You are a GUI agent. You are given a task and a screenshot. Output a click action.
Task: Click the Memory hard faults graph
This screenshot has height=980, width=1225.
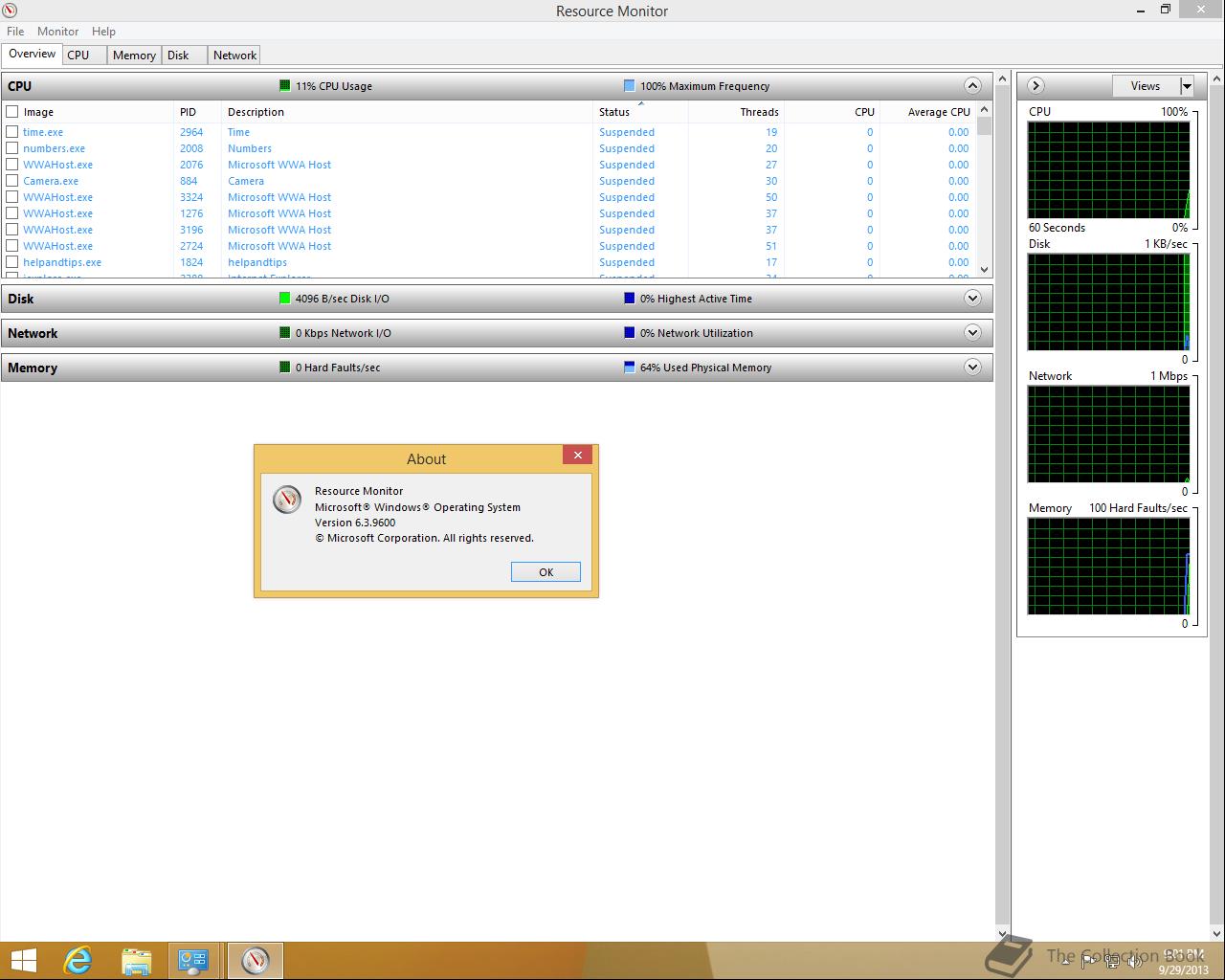1108,567
